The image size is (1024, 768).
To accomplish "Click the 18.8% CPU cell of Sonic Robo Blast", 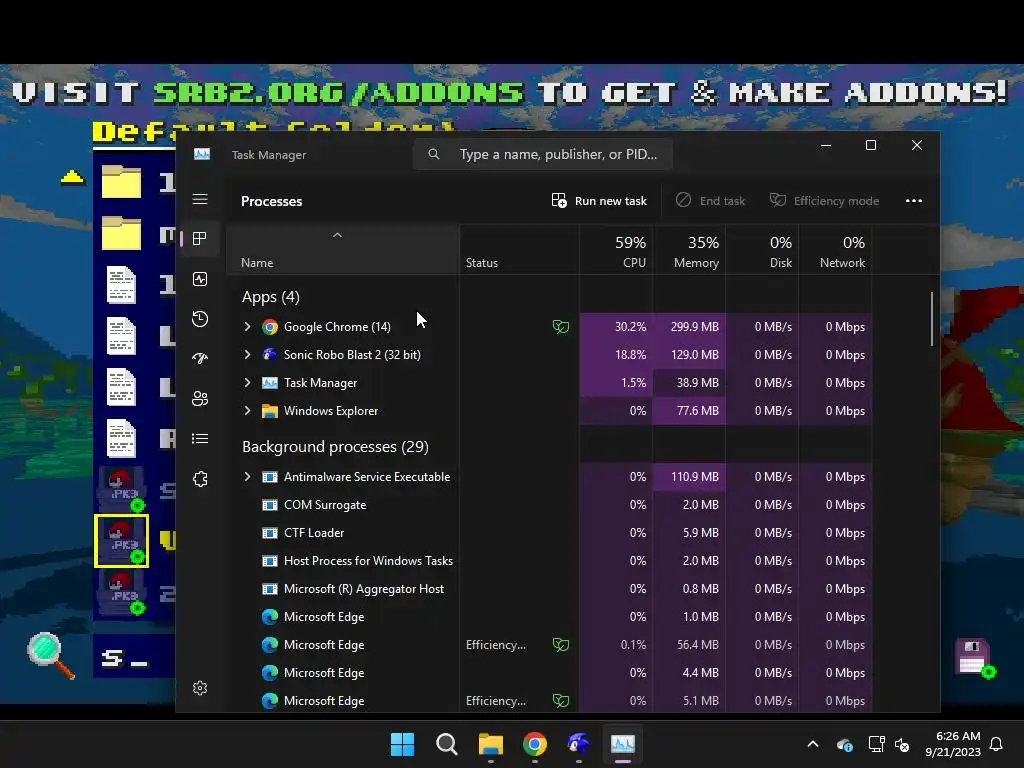I will [x=616, y=355].
